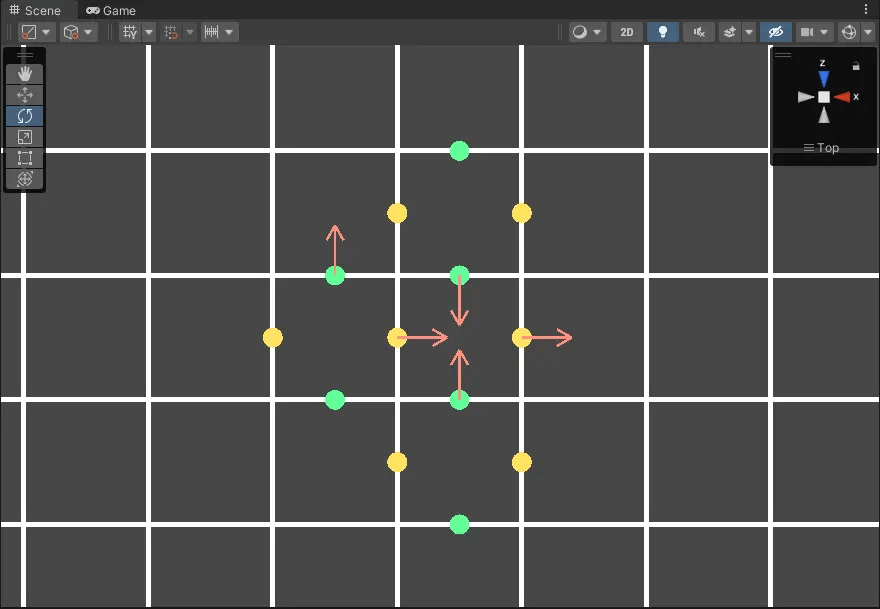Expand the Gizmos dropdown arrow
Screen dimensions: 880x609
[867, 32]
